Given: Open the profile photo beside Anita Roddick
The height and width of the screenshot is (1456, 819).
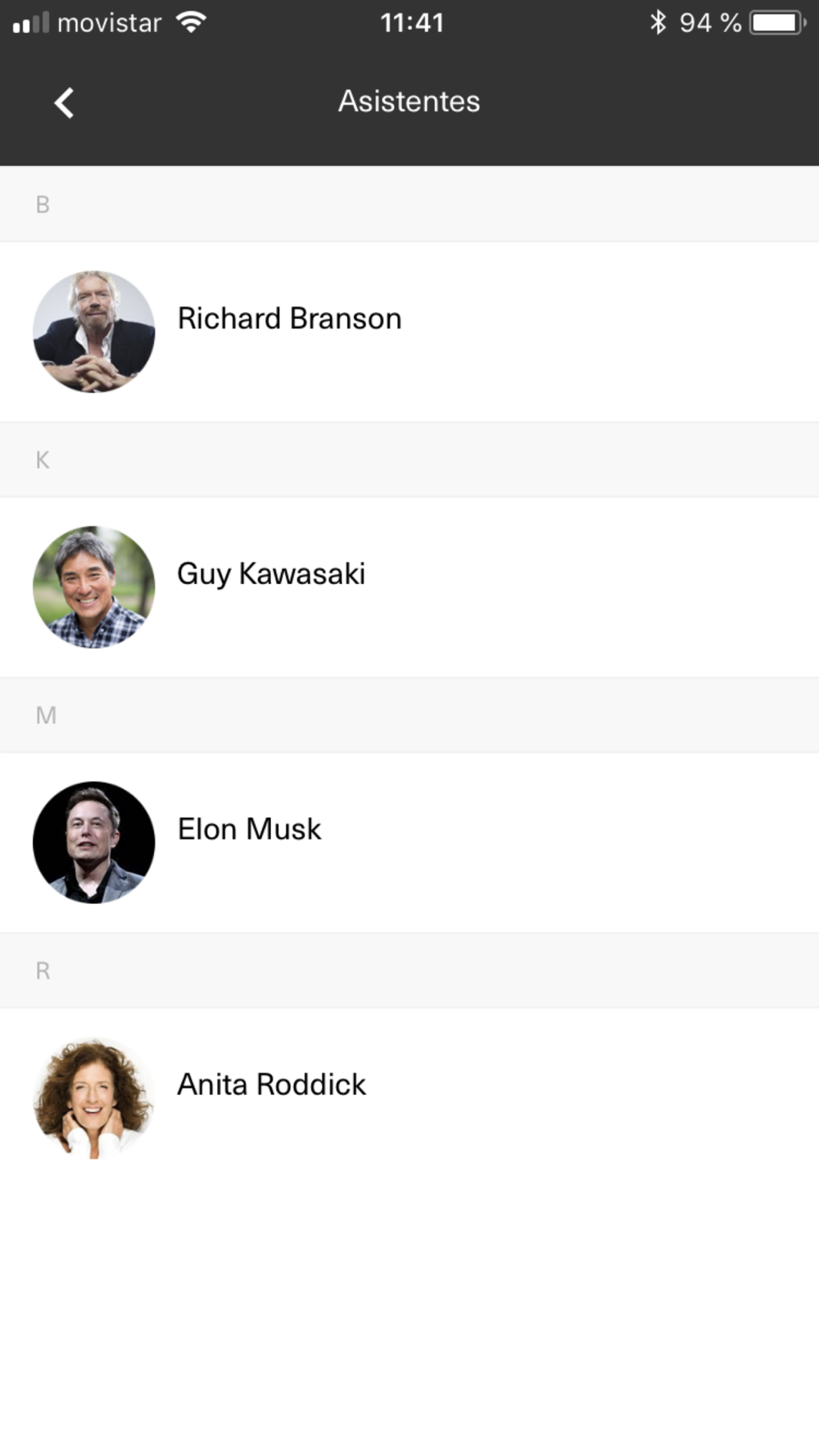Looking at the screenshot, I should coord(94,1098).
